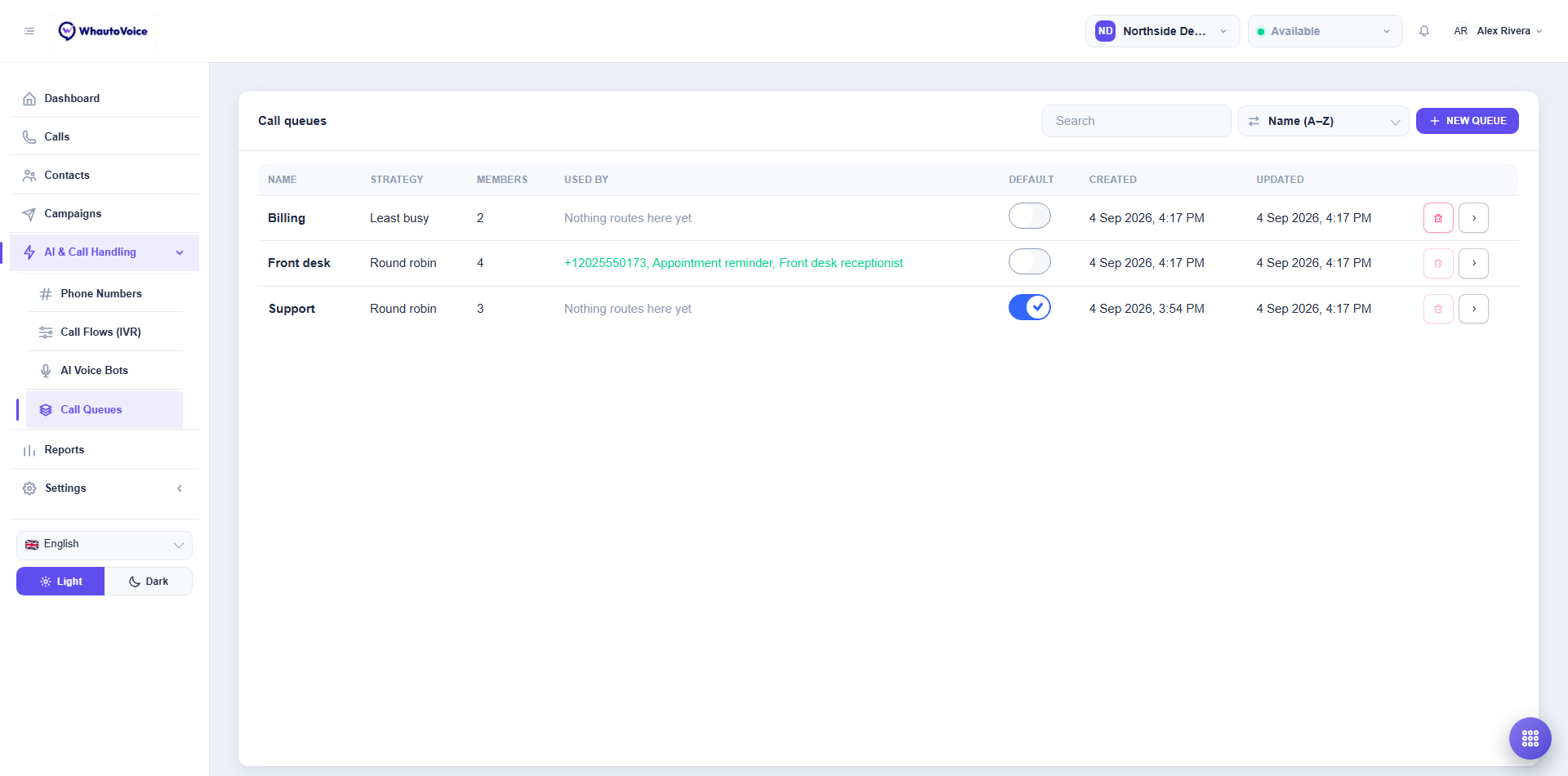Viewport: 1568px width, 776px height.
Task: Click the NEW QUEUE button
Action: 1467,121
